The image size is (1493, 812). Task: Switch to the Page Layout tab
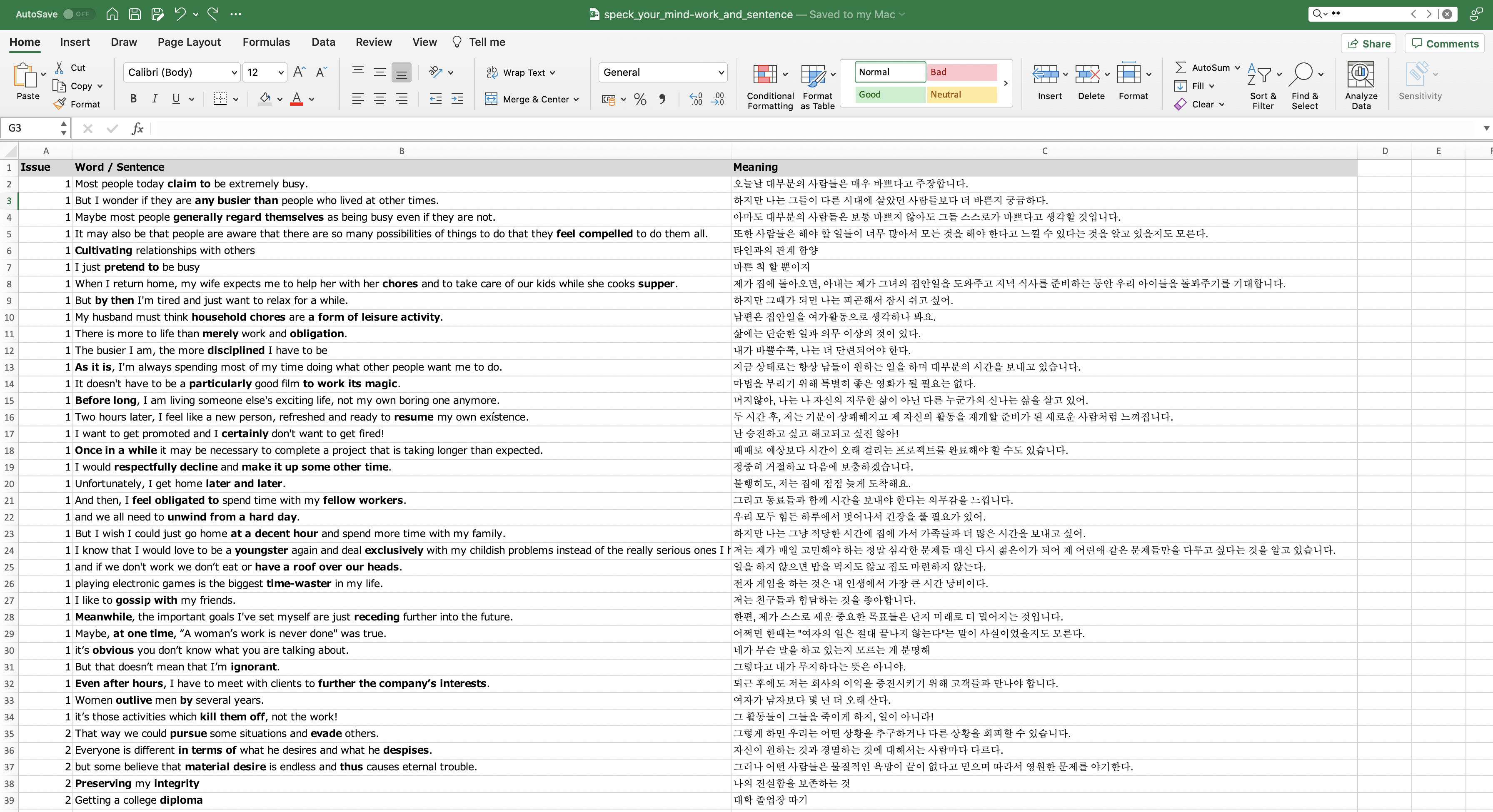click(x=189, y=42)
